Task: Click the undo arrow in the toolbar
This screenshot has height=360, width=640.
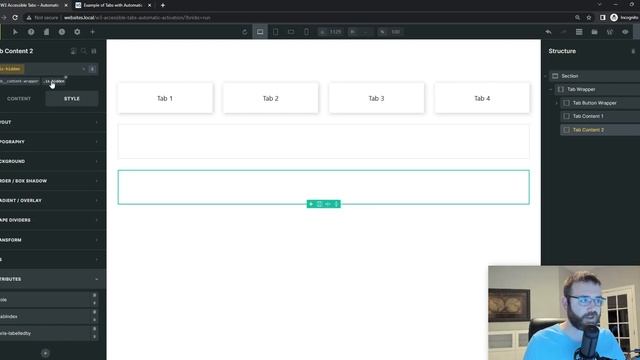Action: click(x=548, y=32)
